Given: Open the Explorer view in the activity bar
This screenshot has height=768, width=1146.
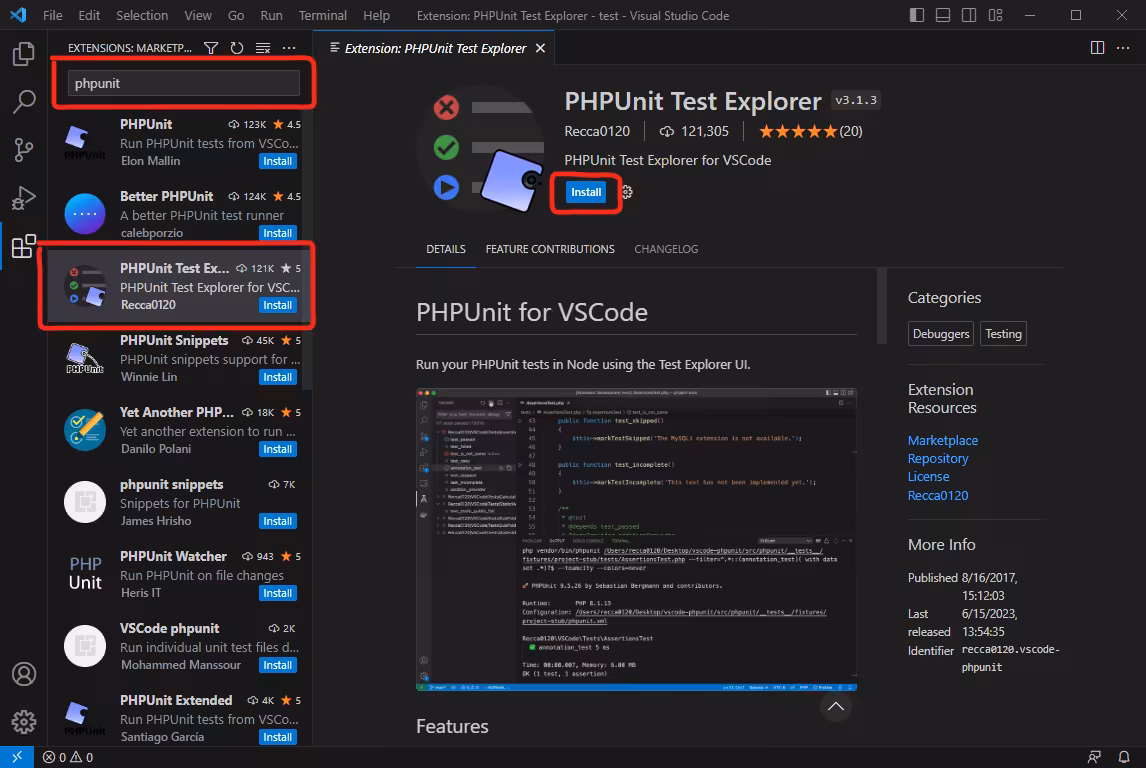Looking at the screenshot, I should pyautogui.click(x=23, y=53).
